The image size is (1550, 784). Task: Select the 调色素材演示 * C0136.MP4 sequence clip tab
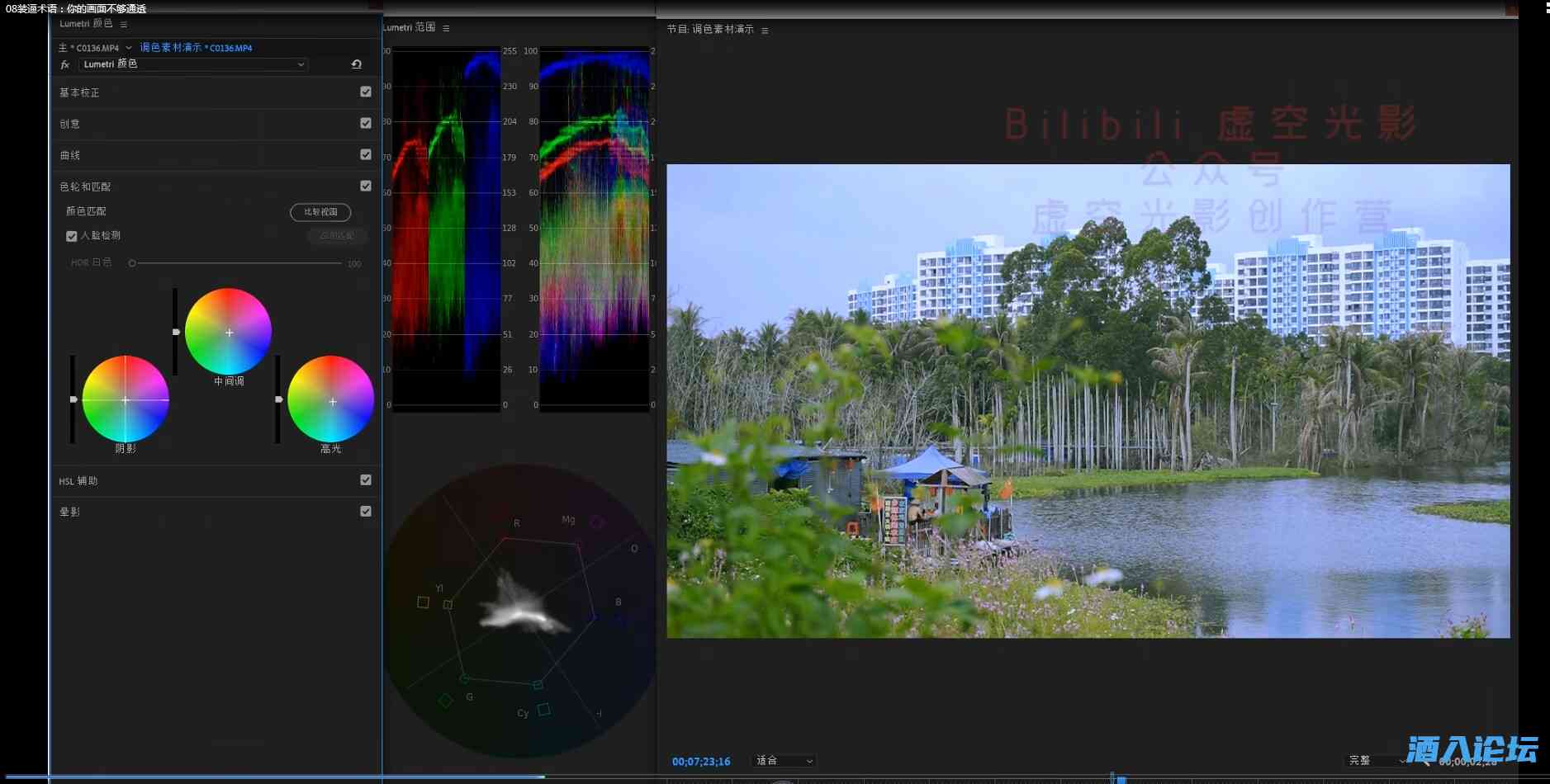(x=196, y=48)
